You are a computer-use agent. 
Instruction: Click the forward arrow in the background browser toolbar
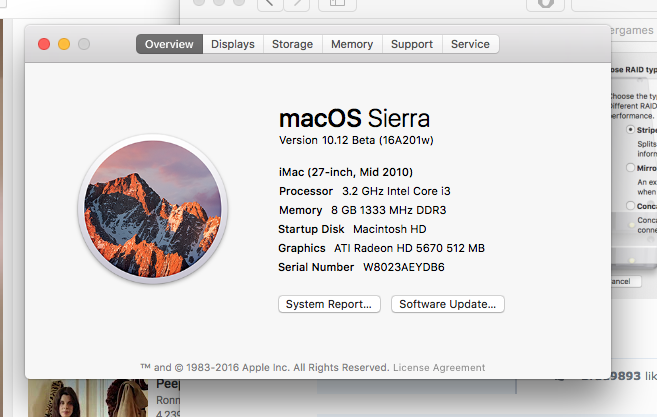point(297,3)
